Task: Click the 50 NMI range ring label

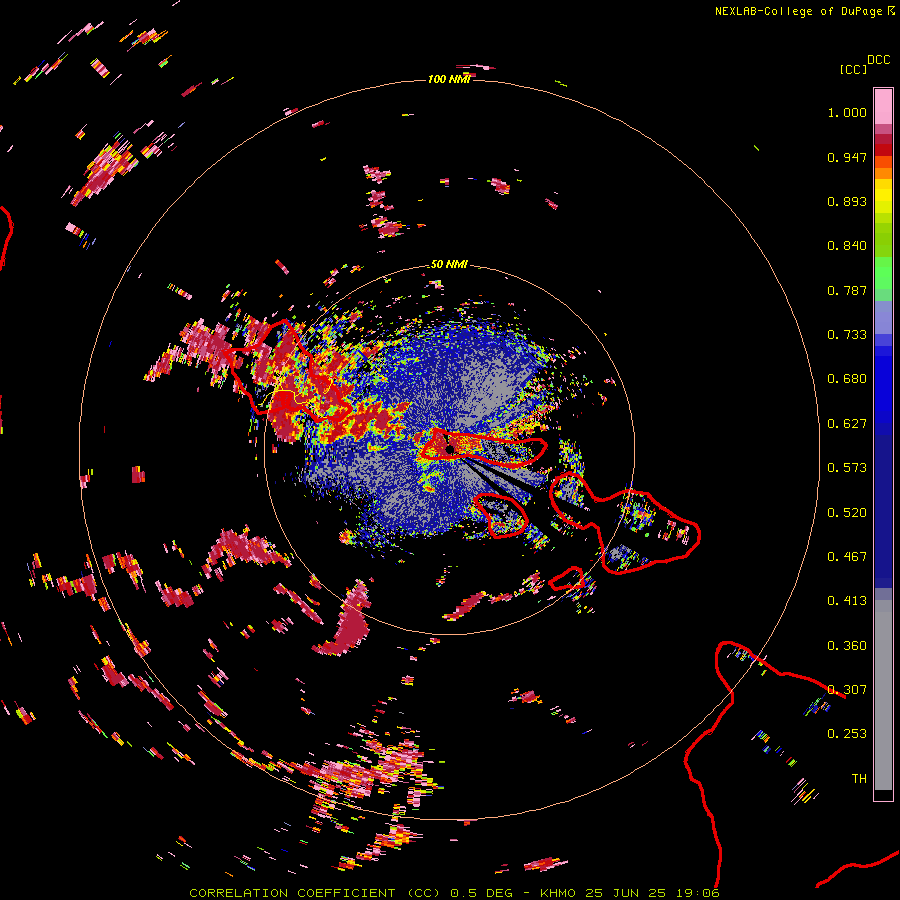Action: (x=449, y=264)
